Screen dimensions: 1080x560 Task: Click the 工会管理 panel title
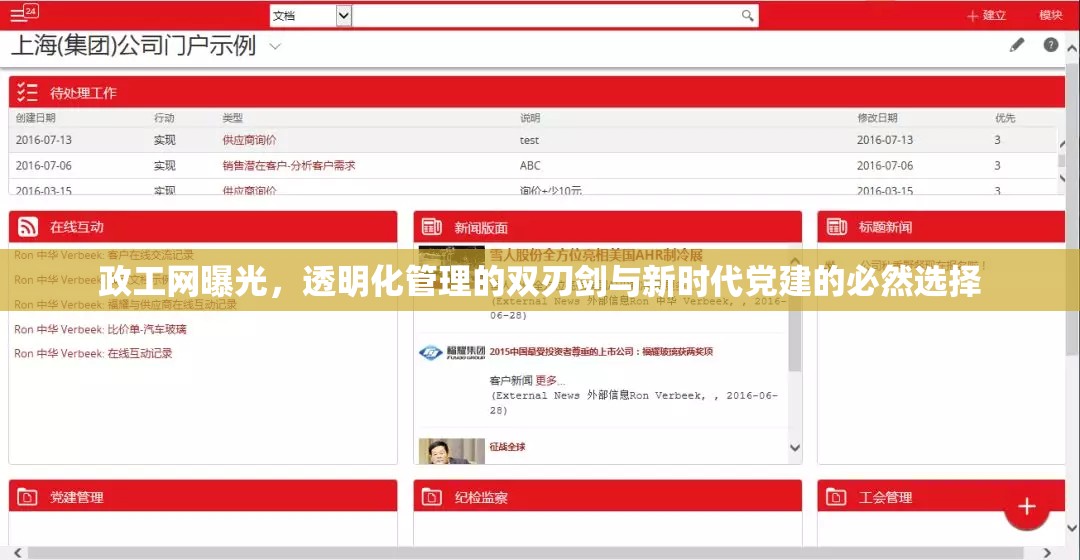[x=885, y=497]
